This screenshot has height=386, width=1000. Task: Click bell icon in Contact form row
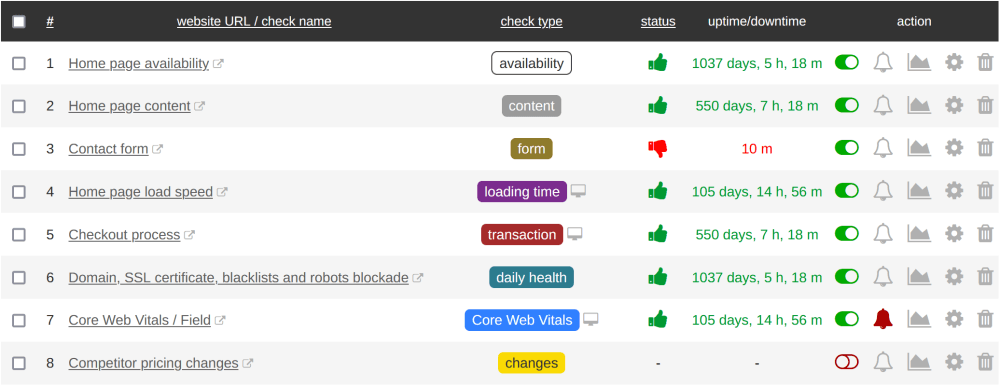tap(883, 148)
